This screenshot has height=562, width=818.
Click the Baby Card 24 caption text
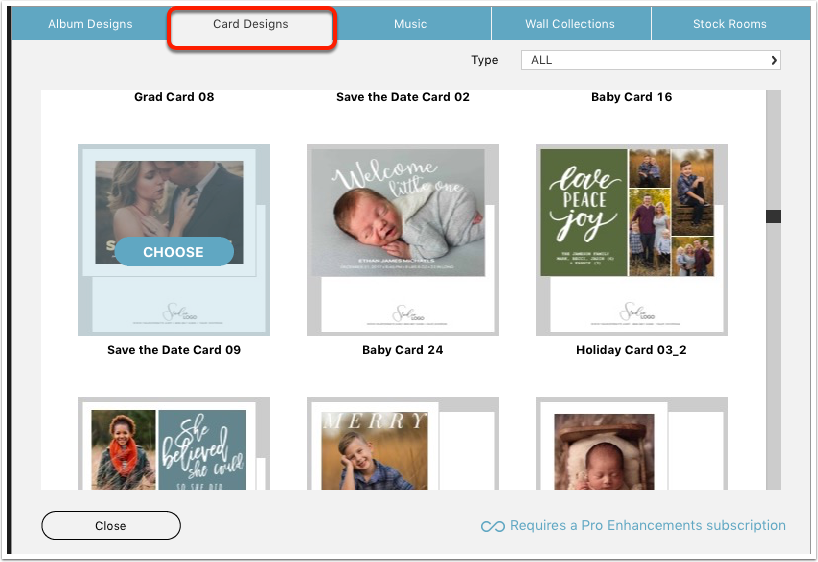coord(403,350)
